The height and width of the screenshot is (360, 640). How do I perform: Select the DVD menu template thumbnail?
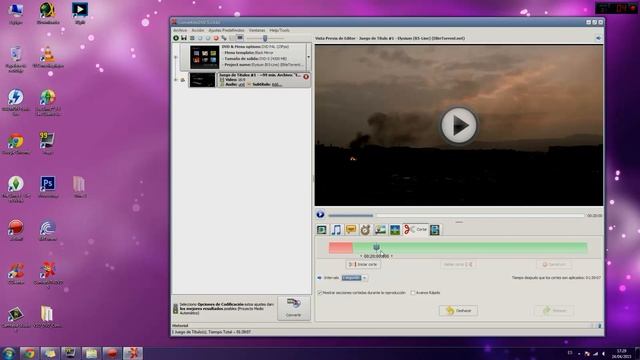coord(205,57)
